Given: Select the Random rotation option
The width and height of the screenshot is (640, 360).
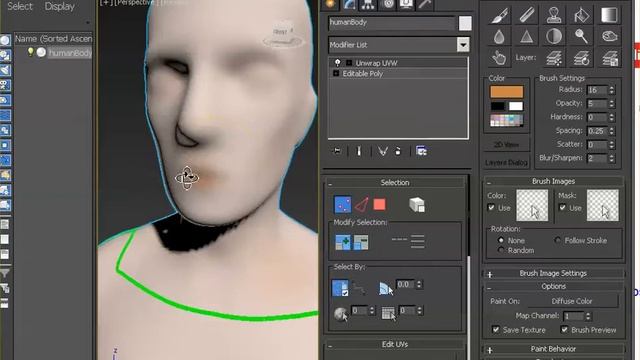Looking at the screenshot, I should [501, 250].
